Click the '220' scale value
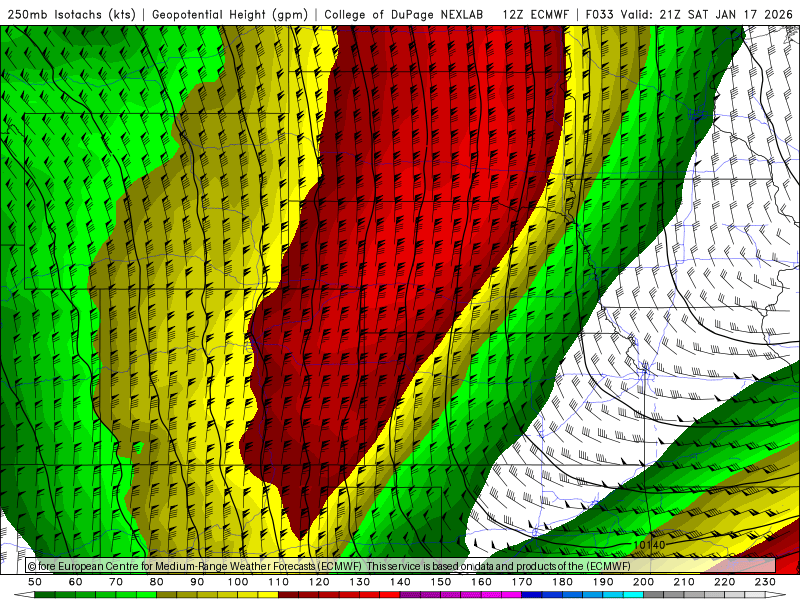This screenshot has width=800, height=600. [x=724, y=582]
